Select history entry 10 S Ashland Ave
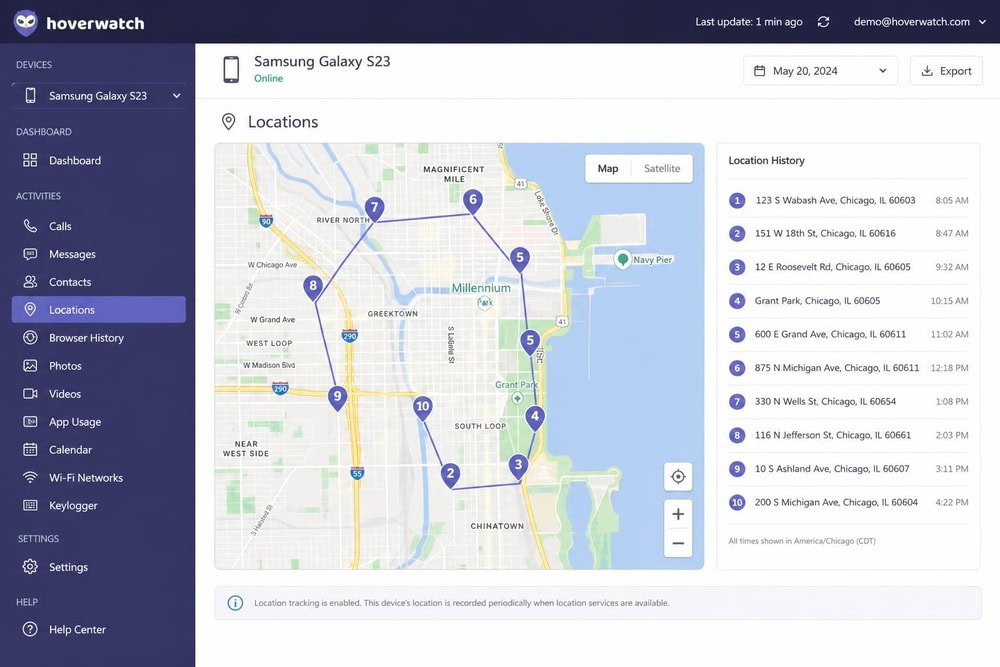This screenshot has width=1000, height=667. point(848,469)
